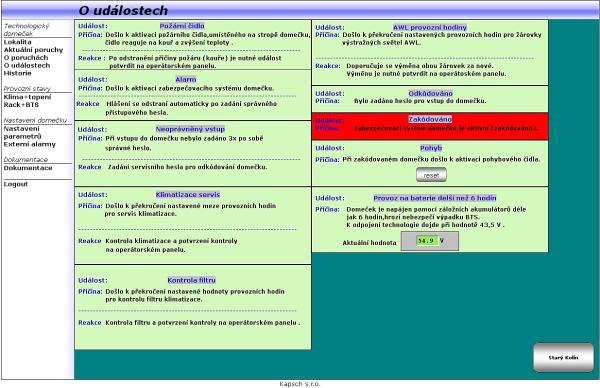
Task: Go to Externí alarmy settings
Action: 29,144
